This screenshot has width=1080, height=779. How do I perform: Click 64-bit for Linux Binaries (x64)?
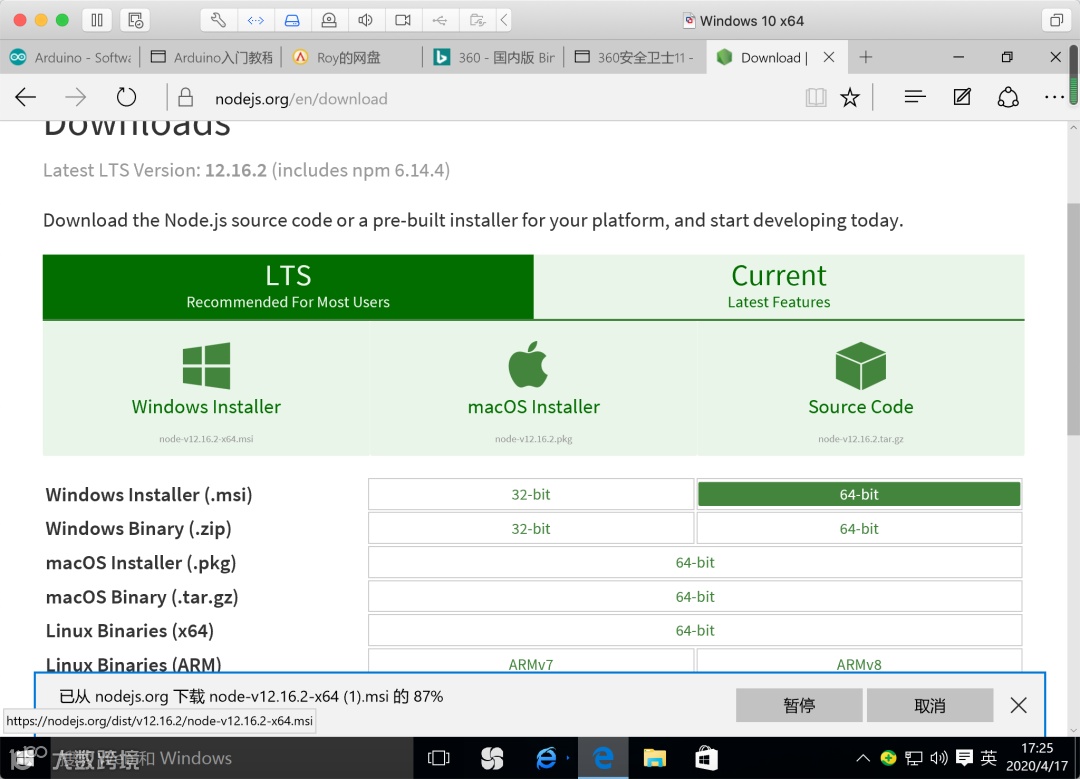pyautogui.click(x=695, y=630)
